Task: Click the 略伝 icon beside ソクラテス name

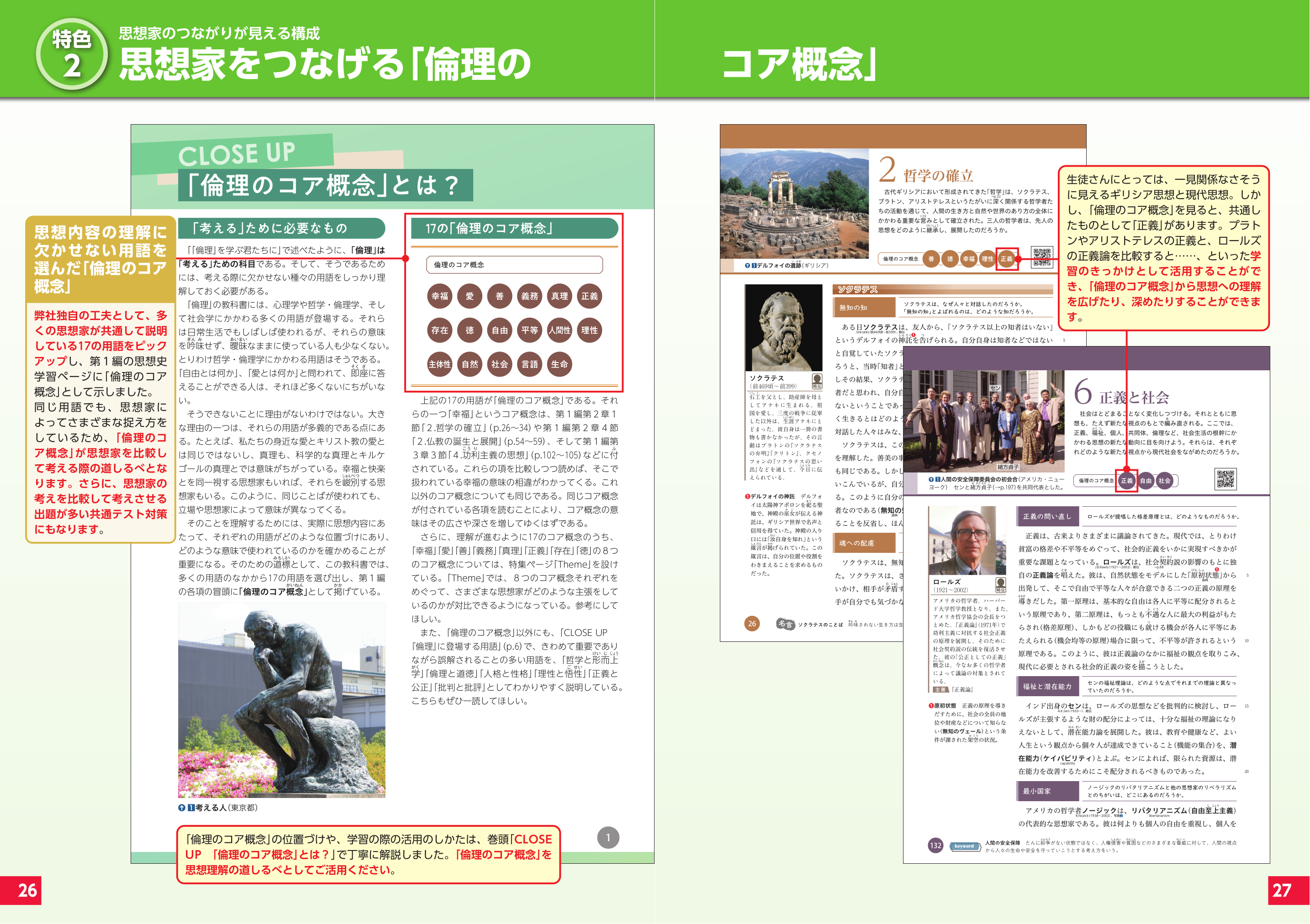Action: click(x=817, y=381)
